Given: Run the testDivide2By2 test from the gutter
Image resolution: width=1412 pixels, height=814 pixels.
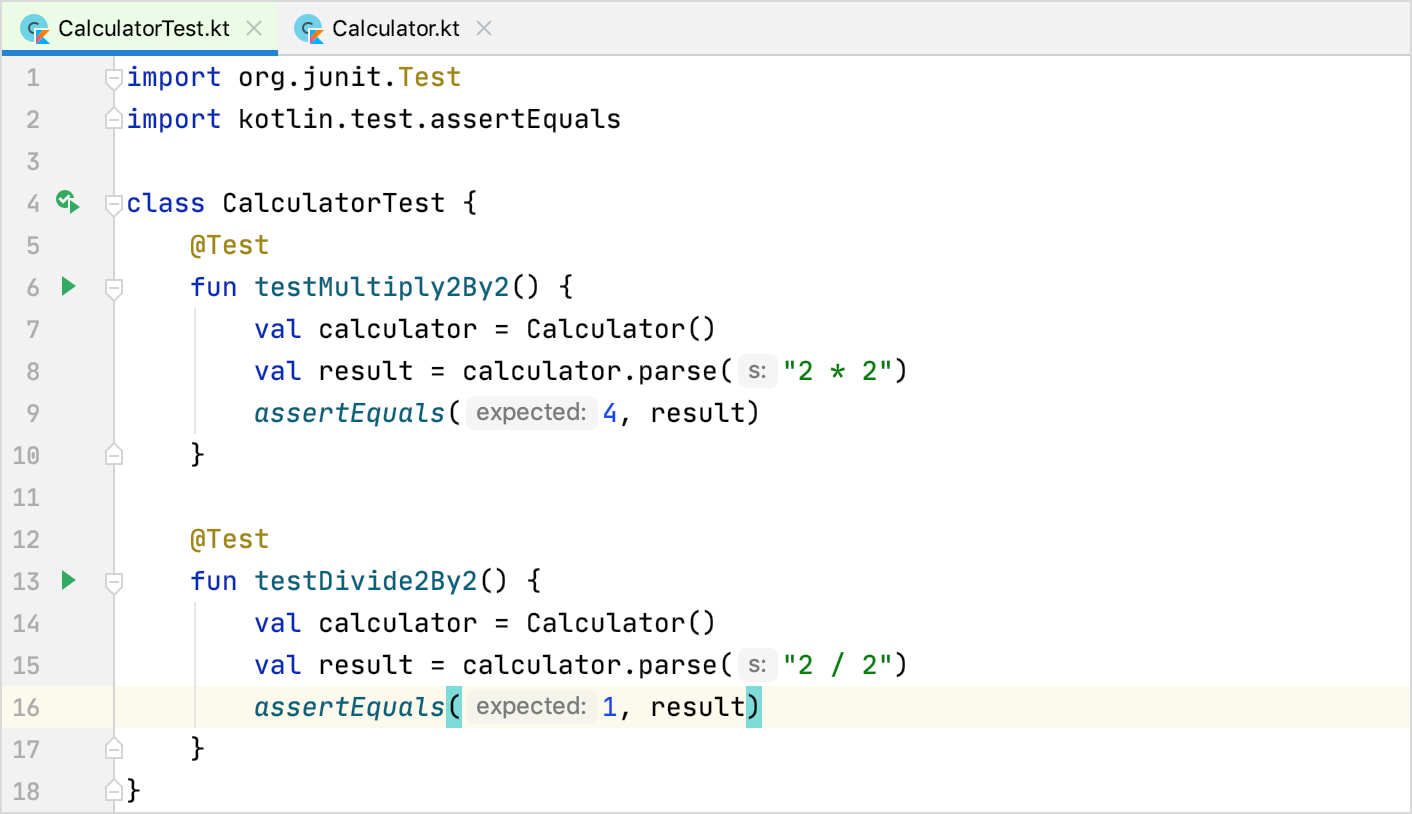Looking at the screenshot, I should (x=67, y=581).
